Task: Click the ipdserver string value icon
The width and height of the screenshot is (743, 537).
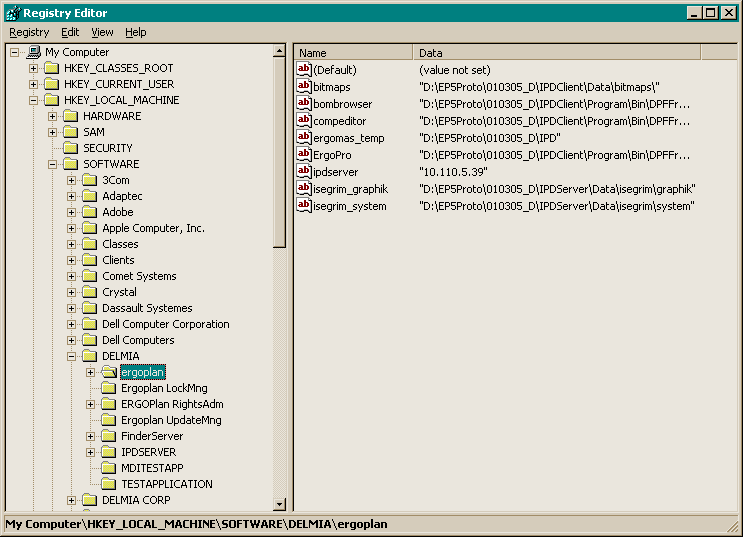Action: click(305, 172)
